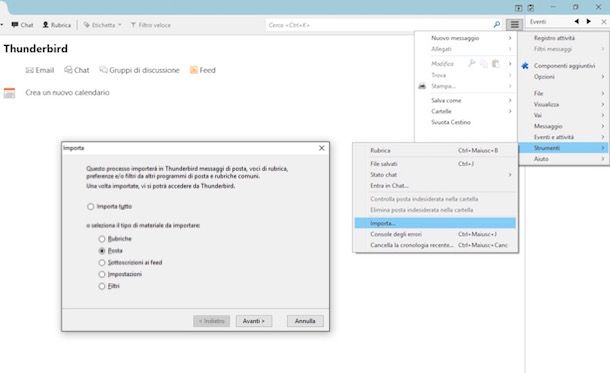Choose Cancella la cronologia recente

(435, 245)
